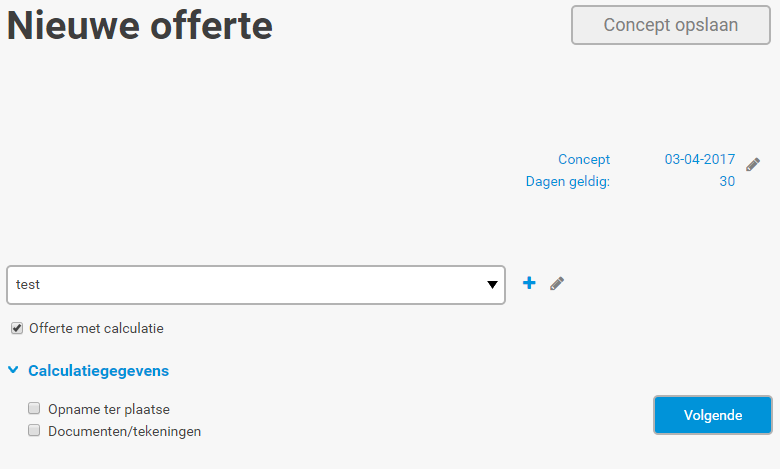The height and width of the screenshot is (469, 780).
Task: Enable the 'Opname ter plaatse' checkbox
Action: pyautogui.click(x=34, y=408)
